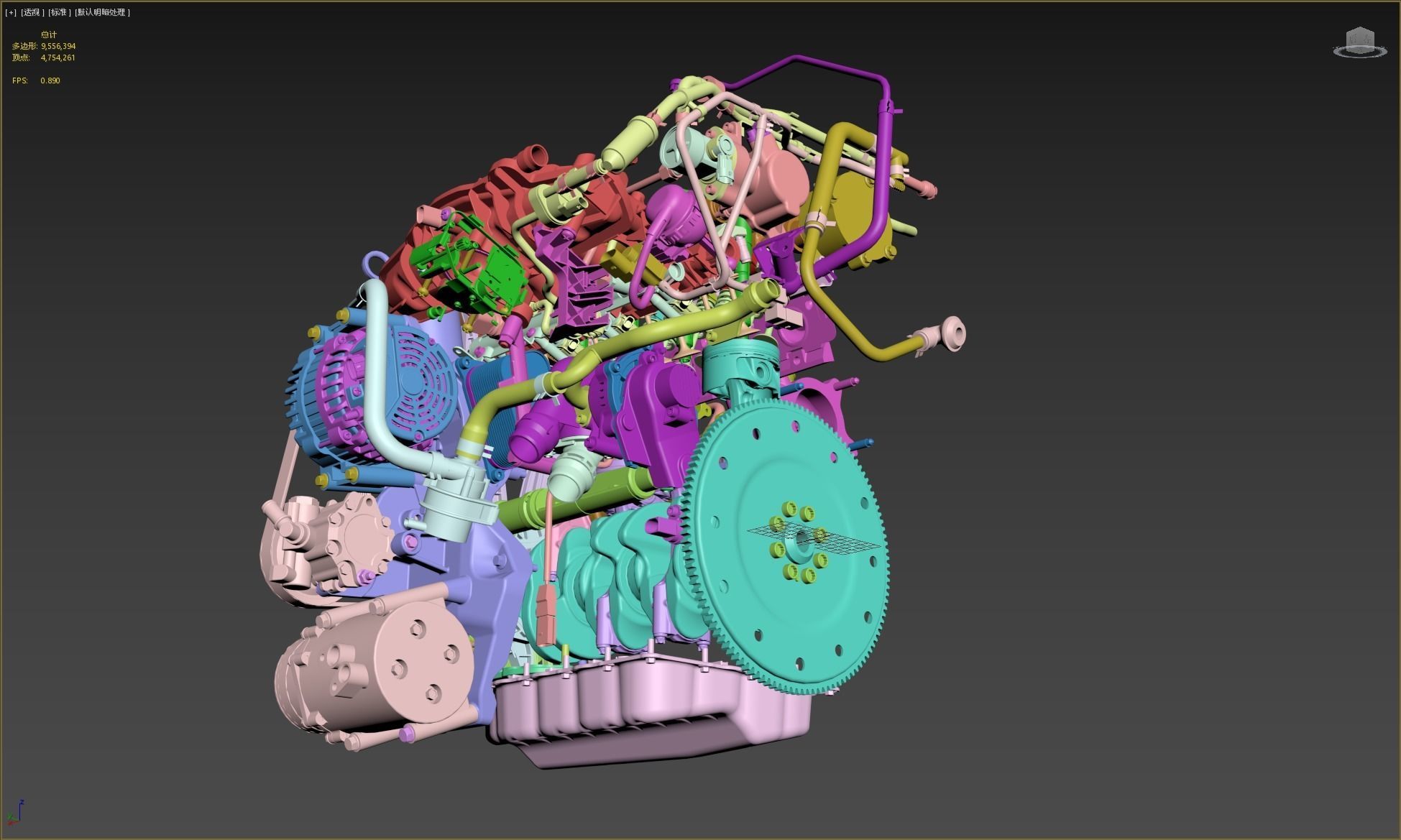This screenshot has width=1401, height=840.
Task: Click the Z axis of the world-axis tripod
Action: 20,808
